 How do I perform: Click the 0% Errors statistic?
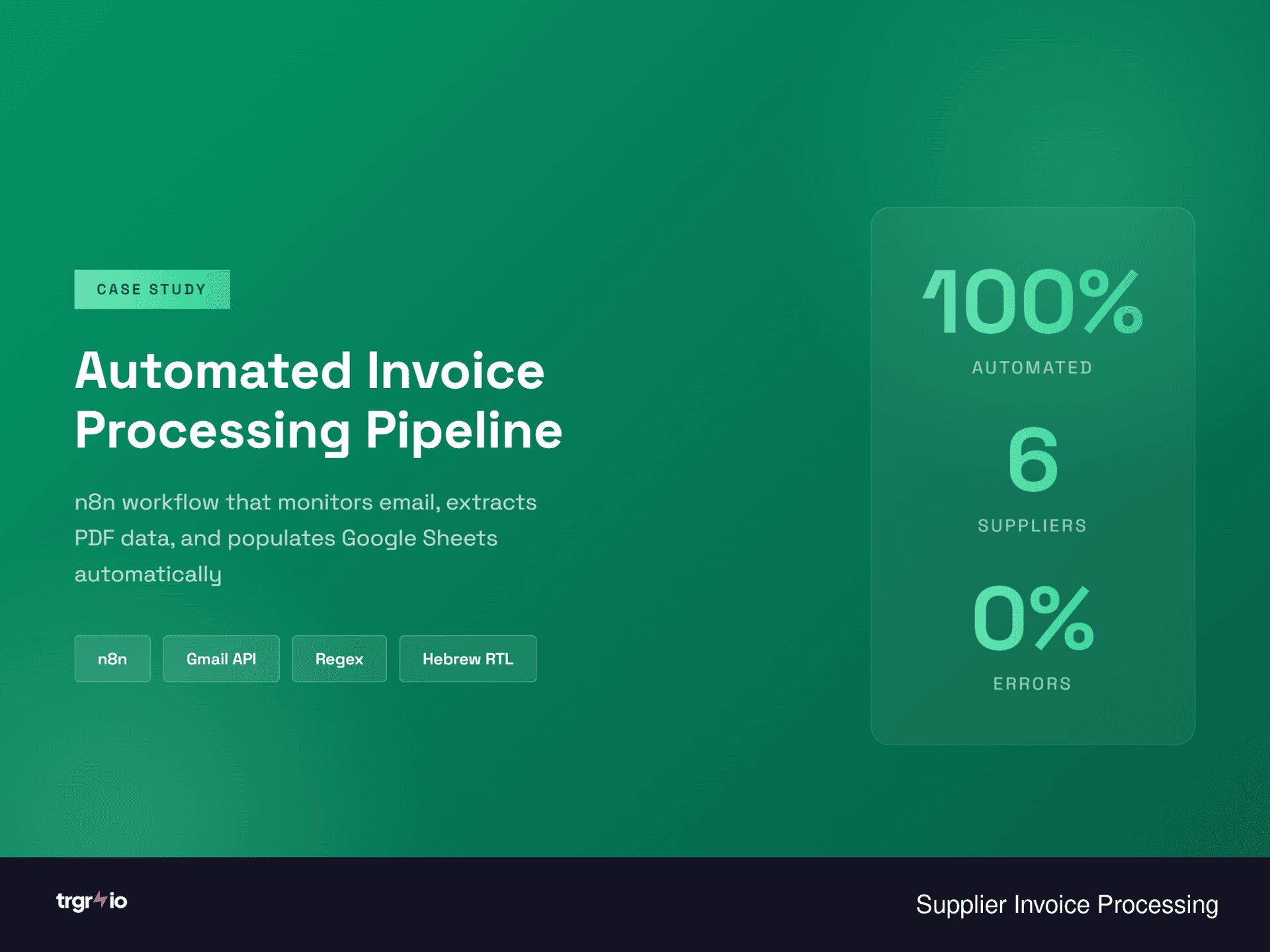coord(1032,618)
